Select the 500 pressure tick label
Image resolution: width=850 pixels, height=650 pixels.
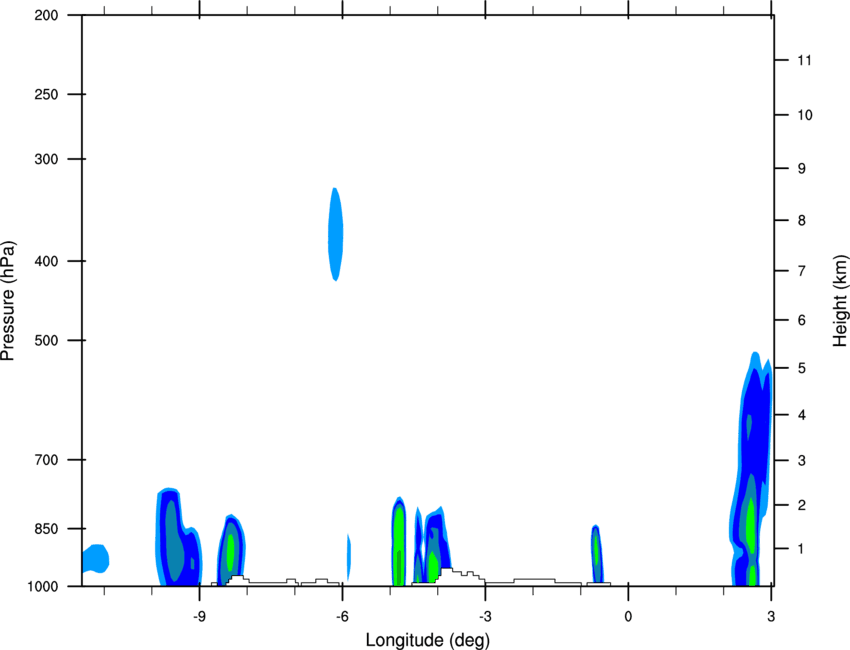click(46, 340)
